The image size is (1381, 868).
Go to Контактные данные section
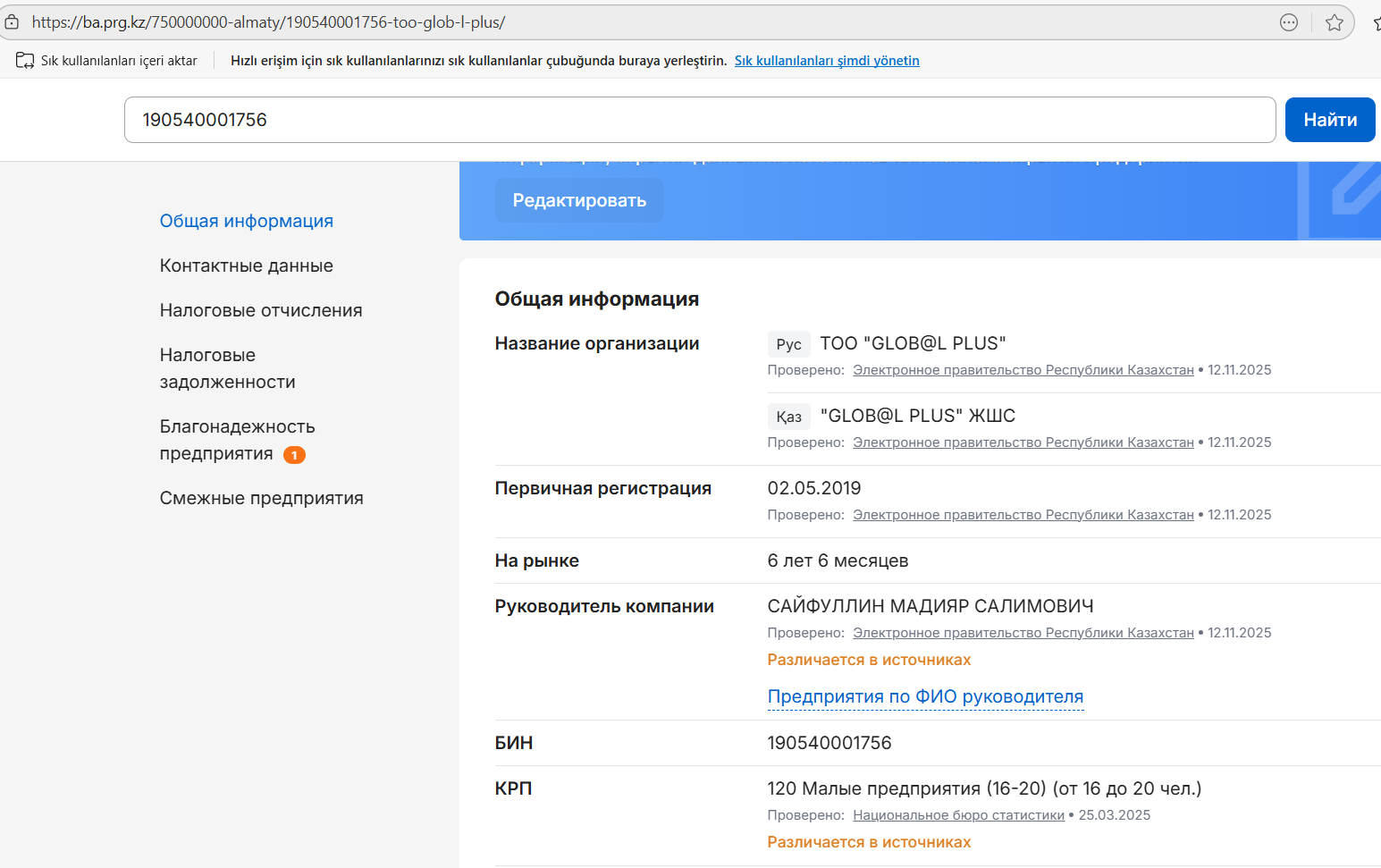tap(246, 265)
